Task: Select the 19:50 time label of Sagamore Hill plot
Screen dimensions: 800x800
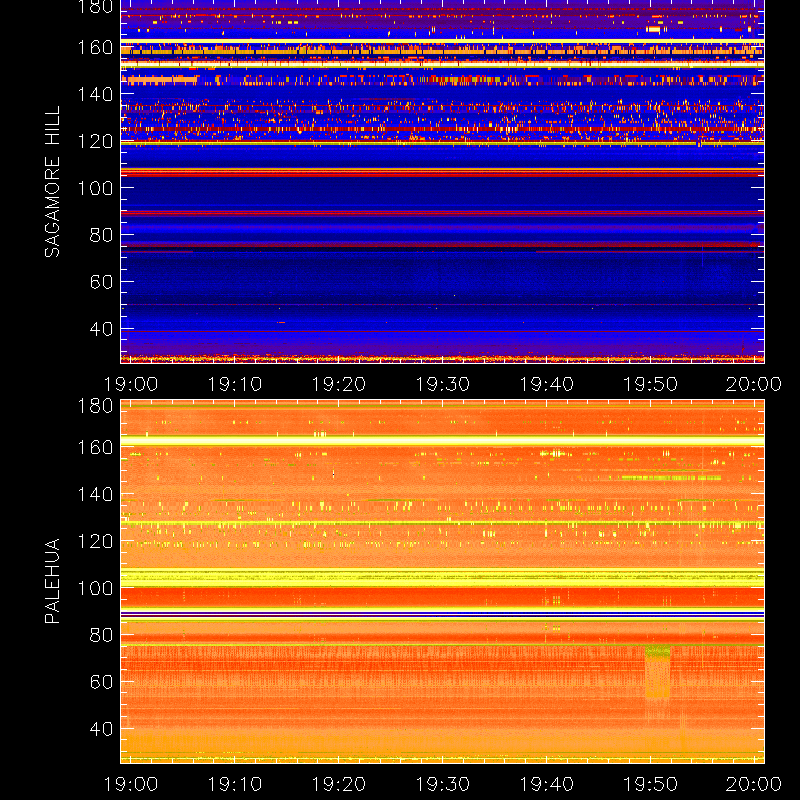Action: [x=651, y=384]
